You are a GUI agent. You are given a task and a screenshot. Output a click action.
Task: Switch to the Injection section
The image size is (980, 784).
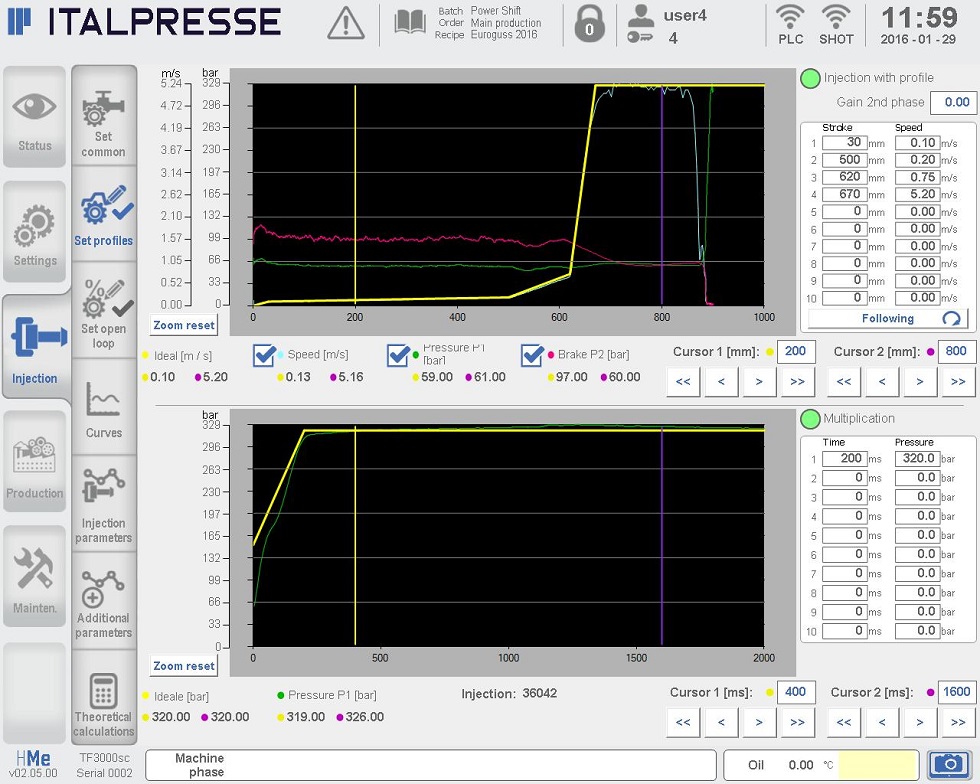[36, 347]
